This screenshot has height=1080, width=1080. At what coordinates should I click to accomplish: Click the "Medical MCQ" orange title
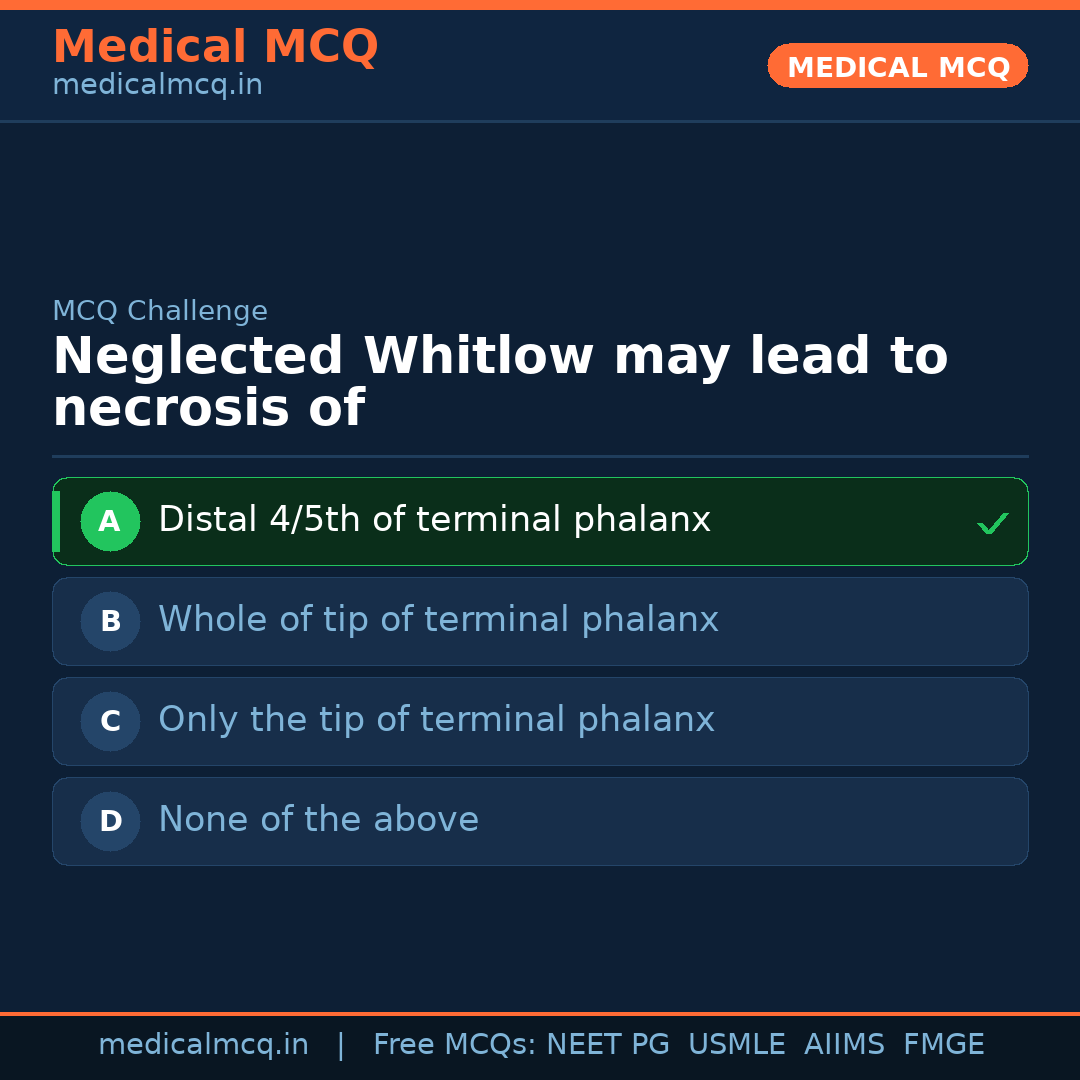coord(215,47)
